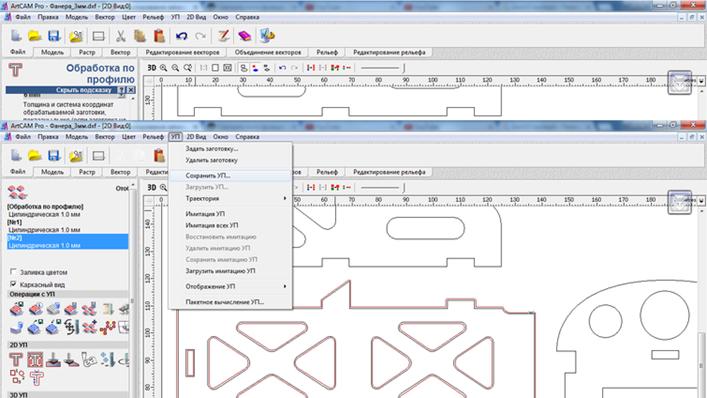
Task: Select [Обработка по профилю] toolpath entry
Action: 45,206
